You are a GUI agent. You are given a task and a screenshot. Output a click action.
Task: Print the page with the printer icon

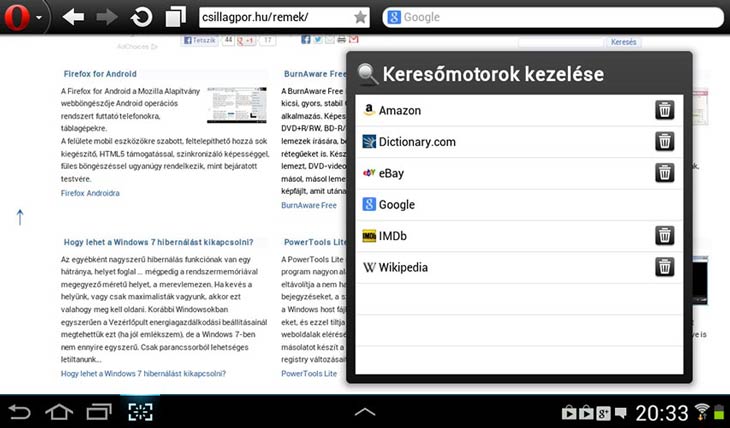pyautogui.click(x=342, y=40)
